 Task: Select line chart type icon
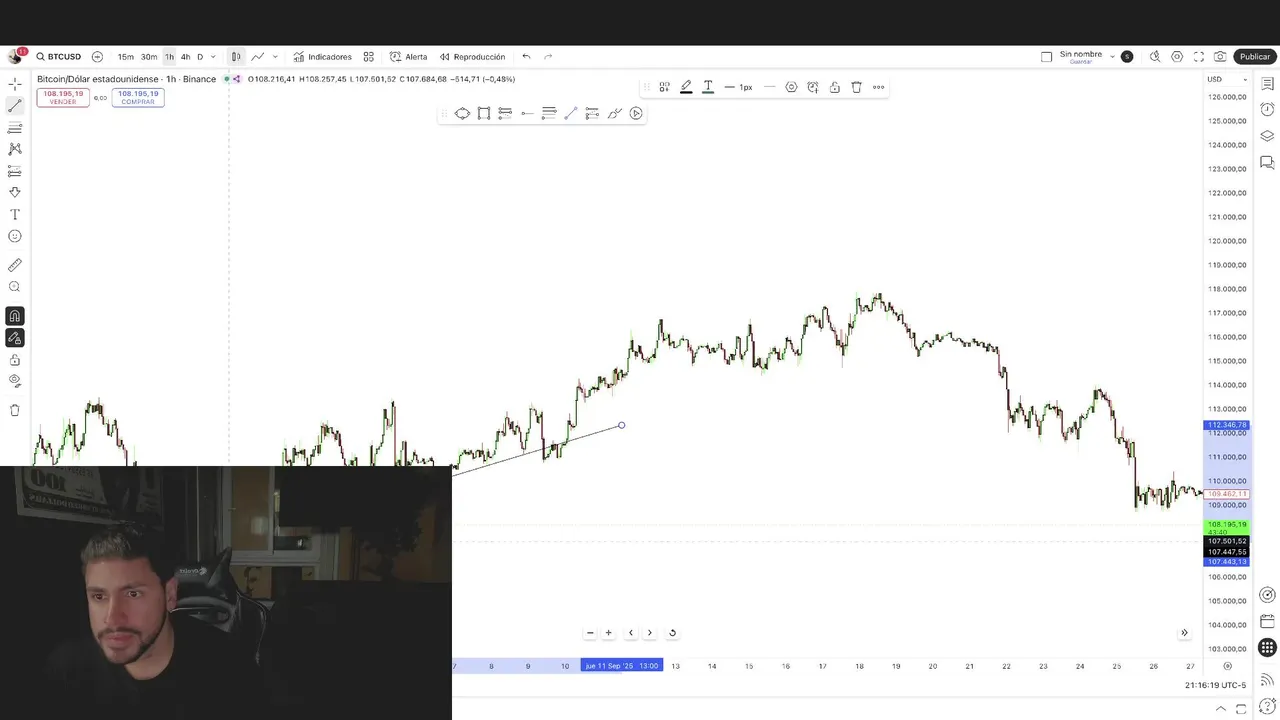click(258, 57)
